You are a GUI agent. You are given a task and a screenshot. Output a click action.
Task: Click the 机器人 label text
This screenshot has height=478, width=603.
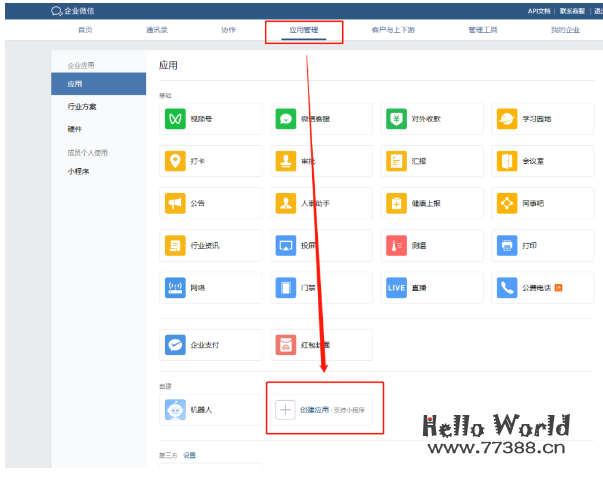(201, 410)
